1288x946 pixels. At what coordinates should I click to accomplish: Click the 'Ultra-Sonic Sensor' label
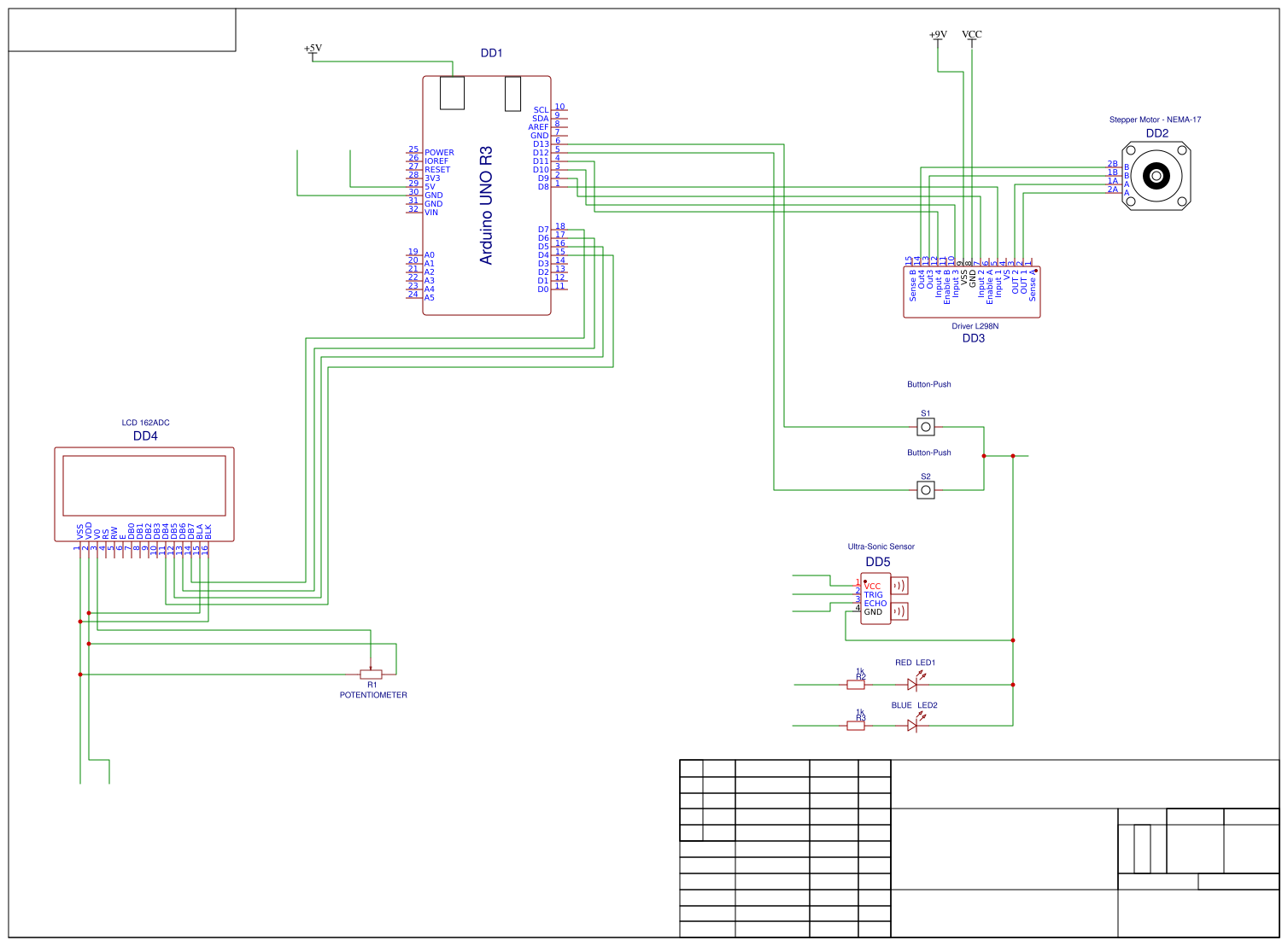[x=881, y=546]
